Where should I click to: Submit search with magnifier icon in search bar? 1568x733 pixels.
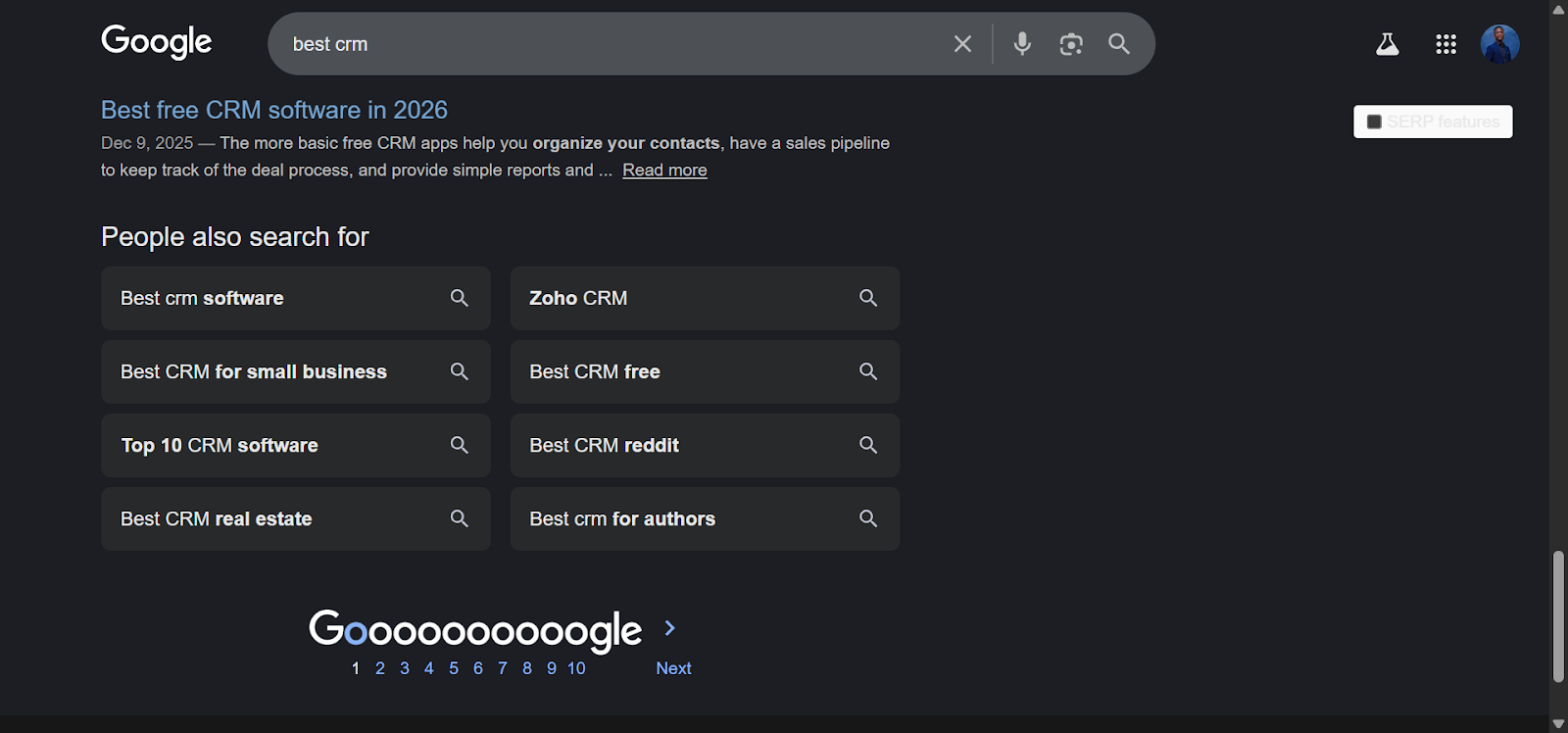coord(1119,44)
